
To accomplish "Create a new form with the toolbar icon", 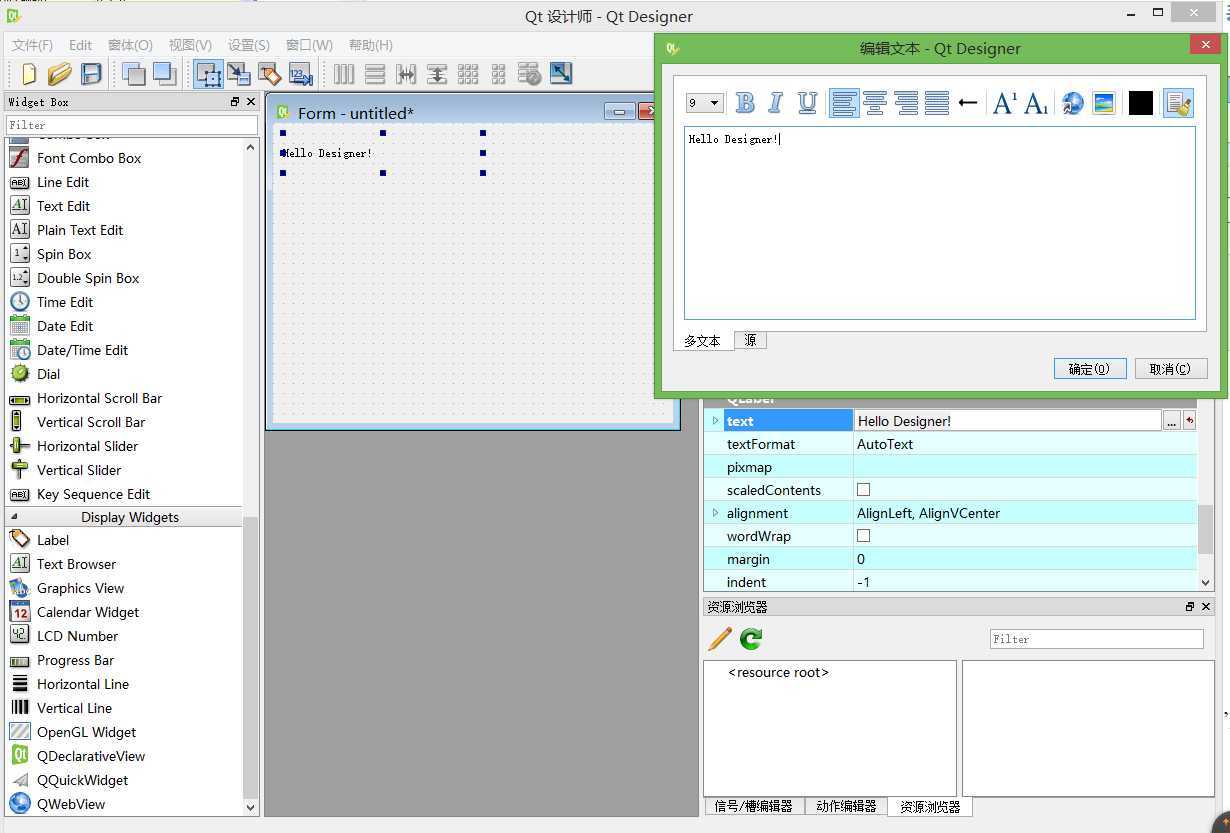I will coord(28,74).
